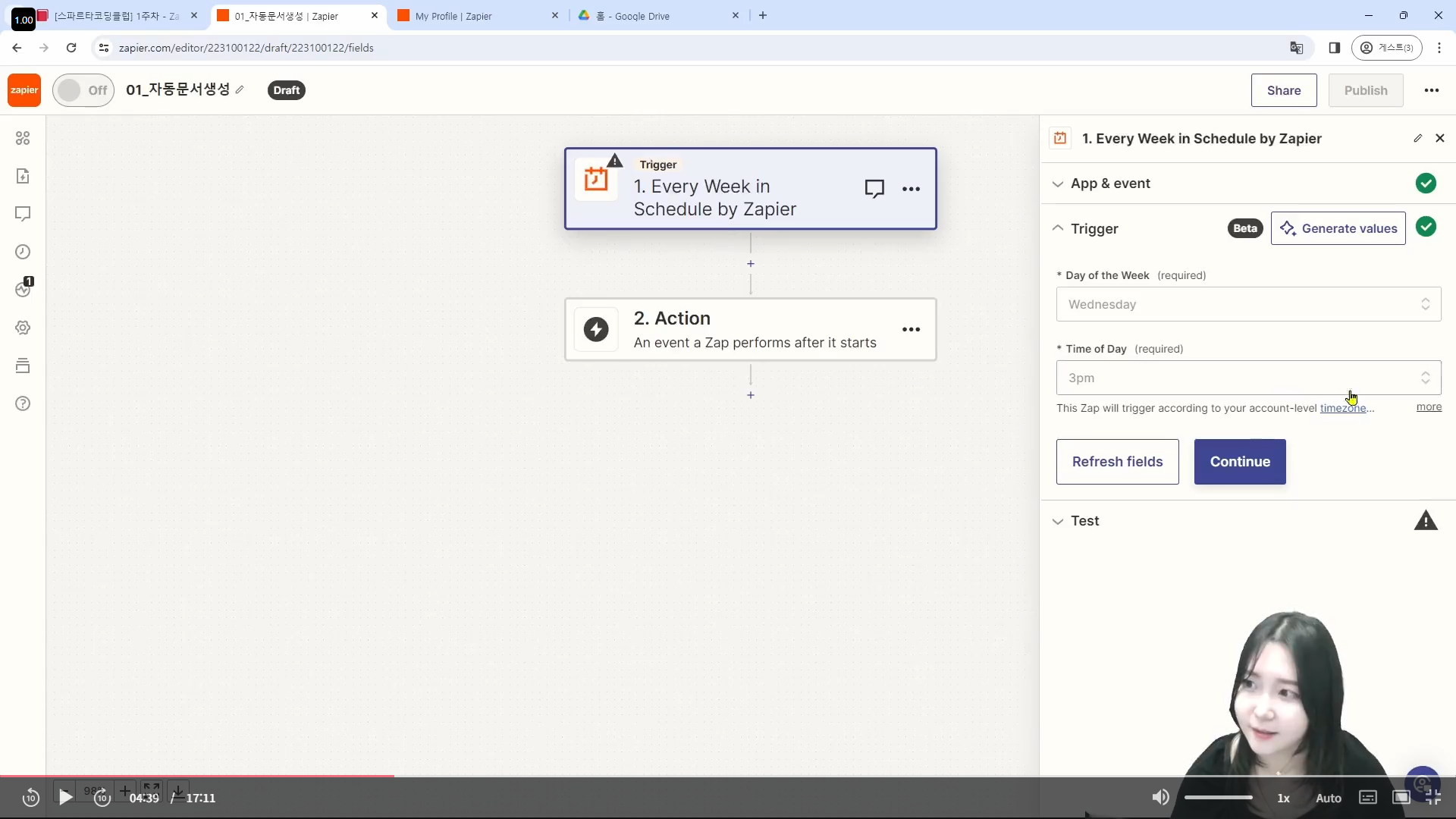
Task: Open the versions stack icon in the sidebar
Action: (x=23, y=366)
